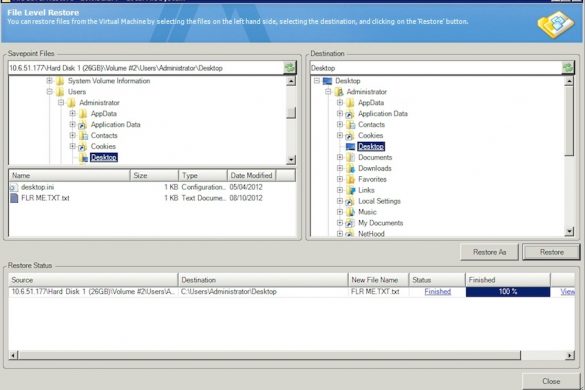Expand System Volume Information in Savepoint tree
The height and width of the screenshot is (390, 585).
(x=49, y=81)
